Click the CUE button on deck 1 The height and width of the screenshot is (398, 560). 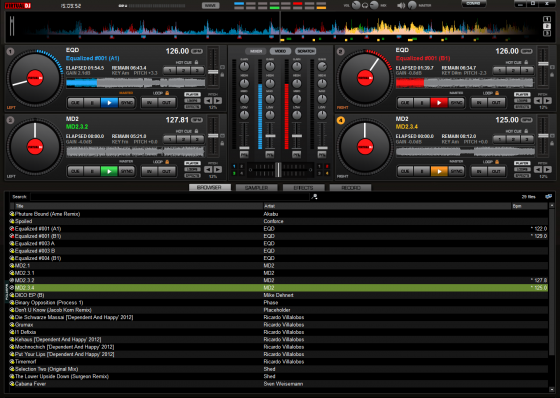[75, 103]
